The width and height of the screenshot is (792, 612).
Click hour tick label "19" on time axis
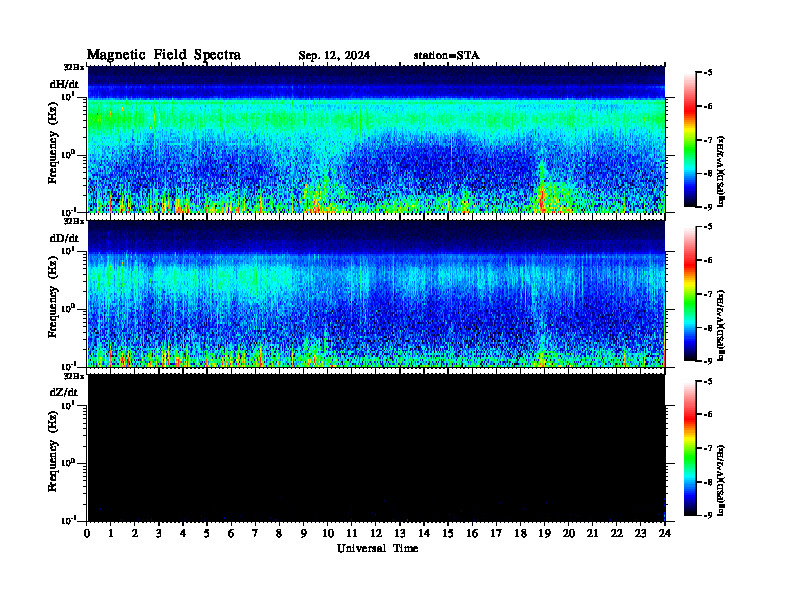pyautogui.click(x=544, y=534)
